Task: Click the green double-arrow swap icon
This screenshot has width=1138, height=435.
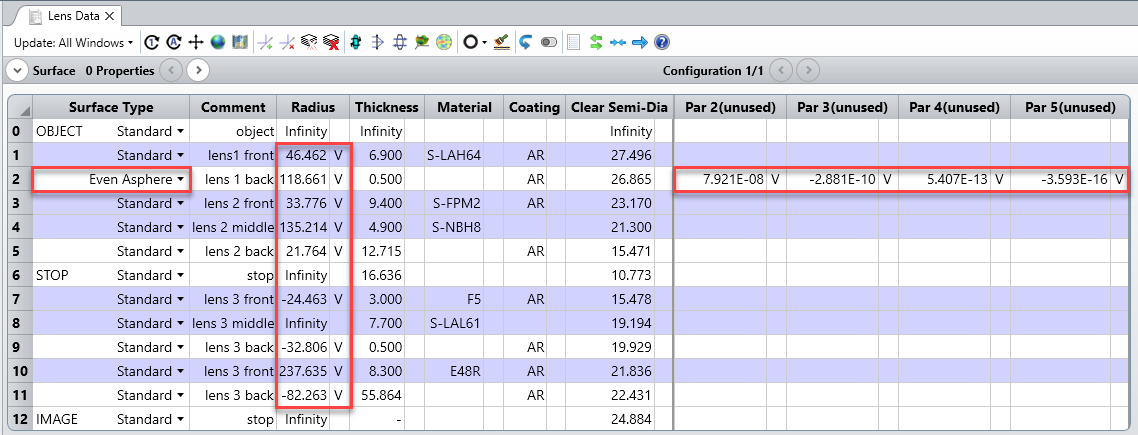Action: [x=596, y=43]
